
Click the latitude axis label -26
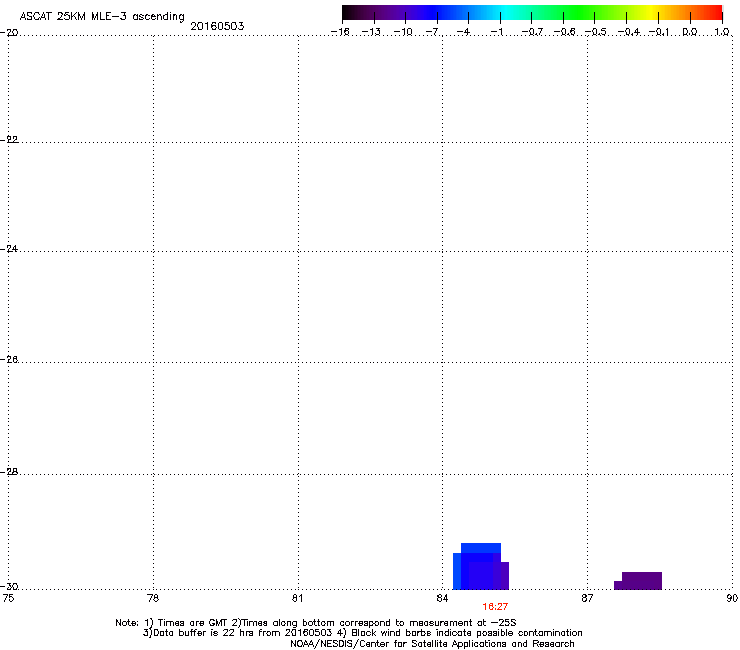9,360
